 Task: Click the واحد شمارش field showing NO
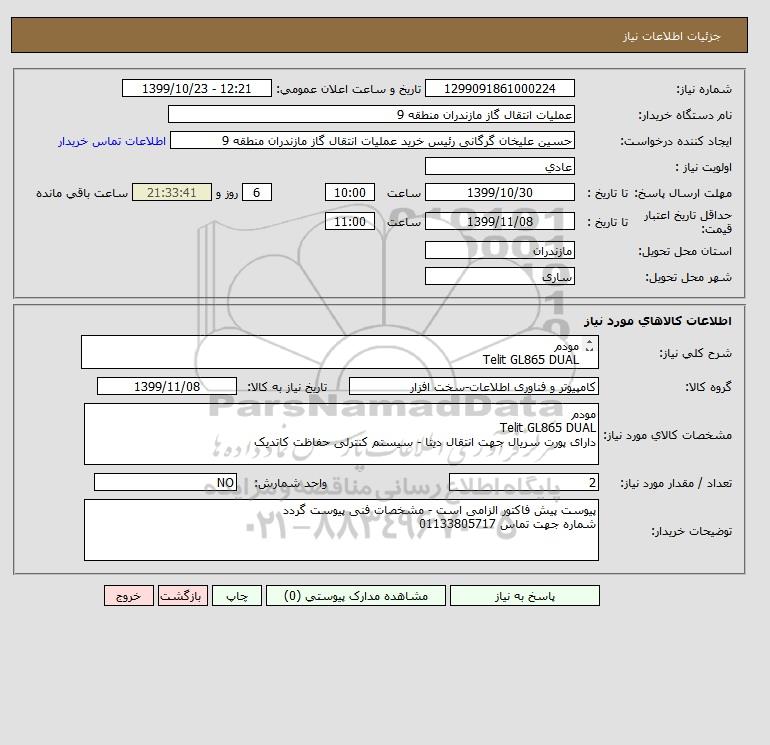165,482
